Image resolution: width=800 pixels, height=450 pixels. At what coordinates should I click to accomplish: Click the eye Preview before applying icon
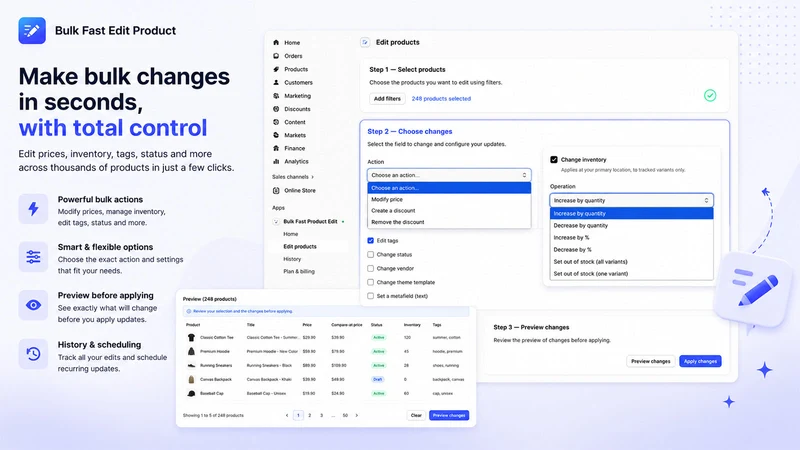click(x=33, y=305)
